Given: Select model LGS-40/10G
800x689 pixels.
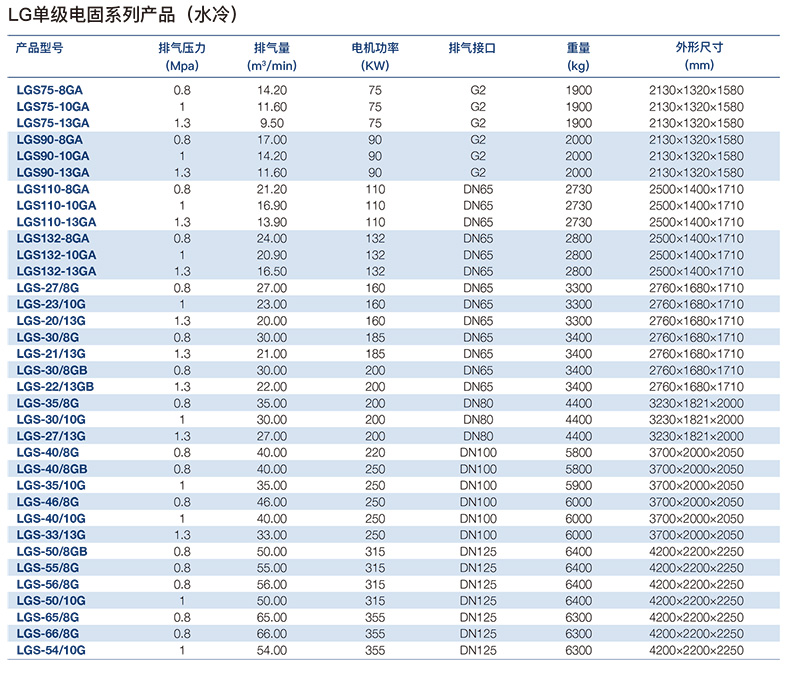Looking at the screenshot, I should pos(51,519).
